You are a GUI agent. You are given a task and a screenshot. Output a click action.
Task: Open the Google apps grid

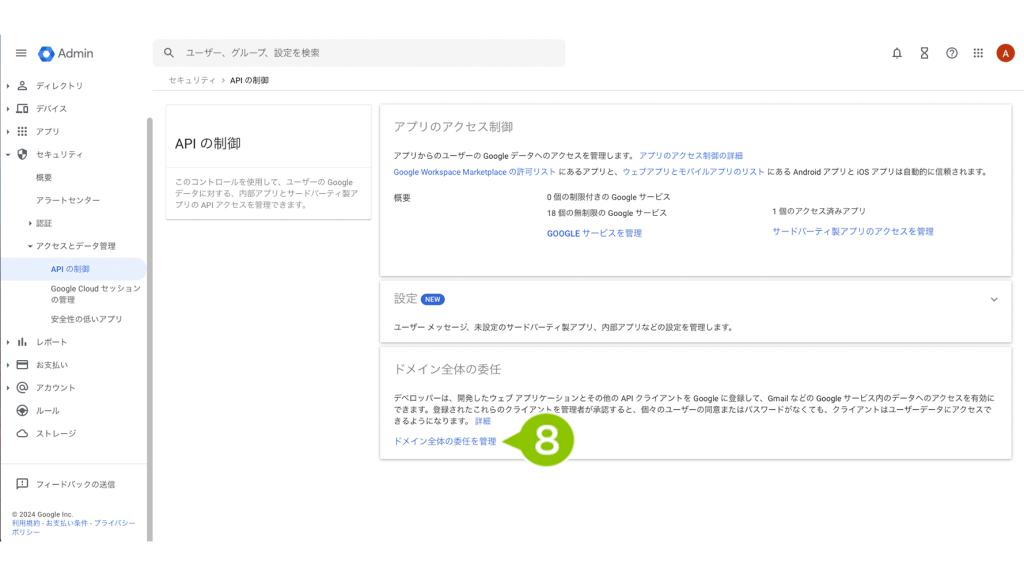(978, 54)
